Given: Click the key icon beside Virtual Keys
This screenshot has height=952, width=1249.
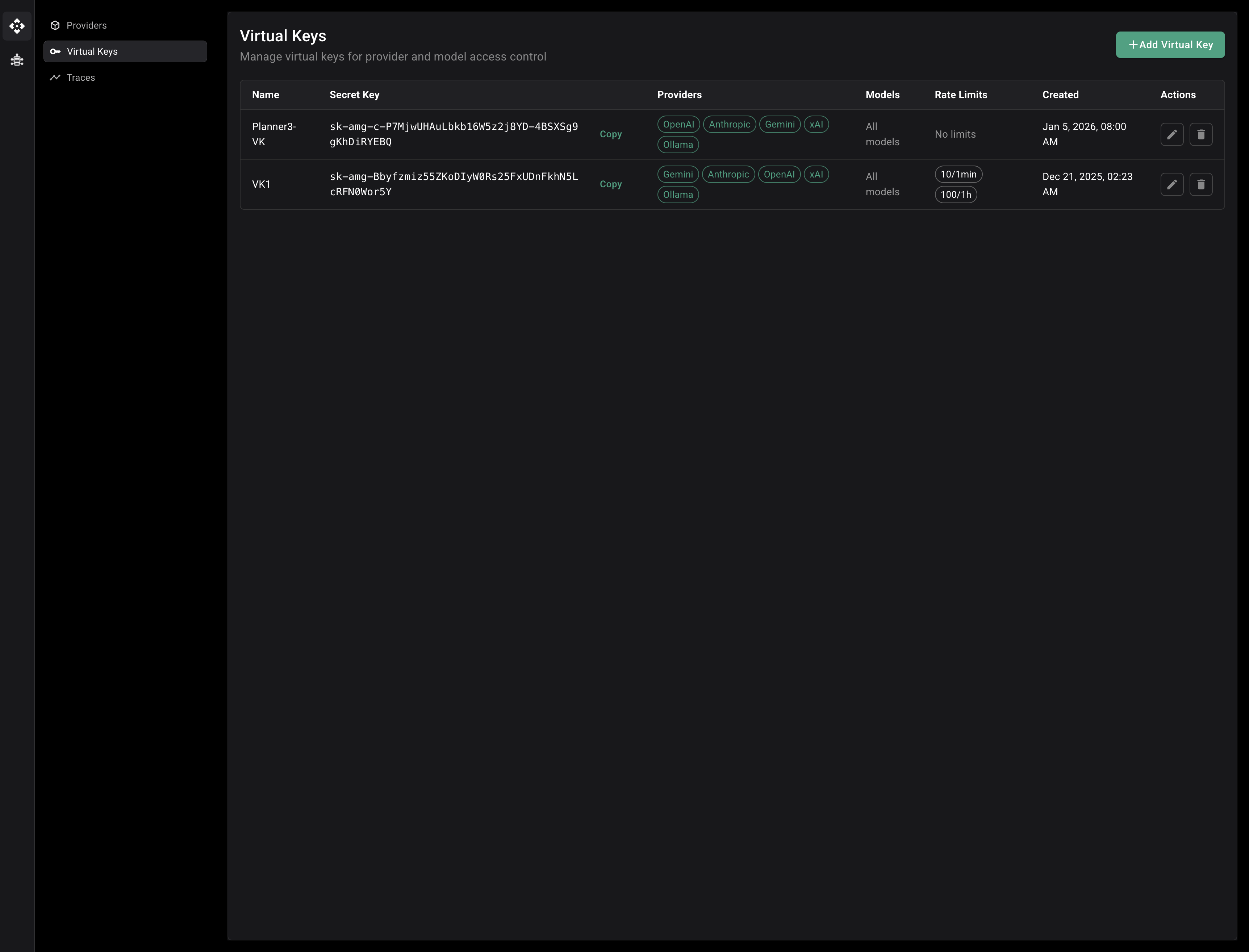Looking at the screenshot, I should (x=55, y=51).
